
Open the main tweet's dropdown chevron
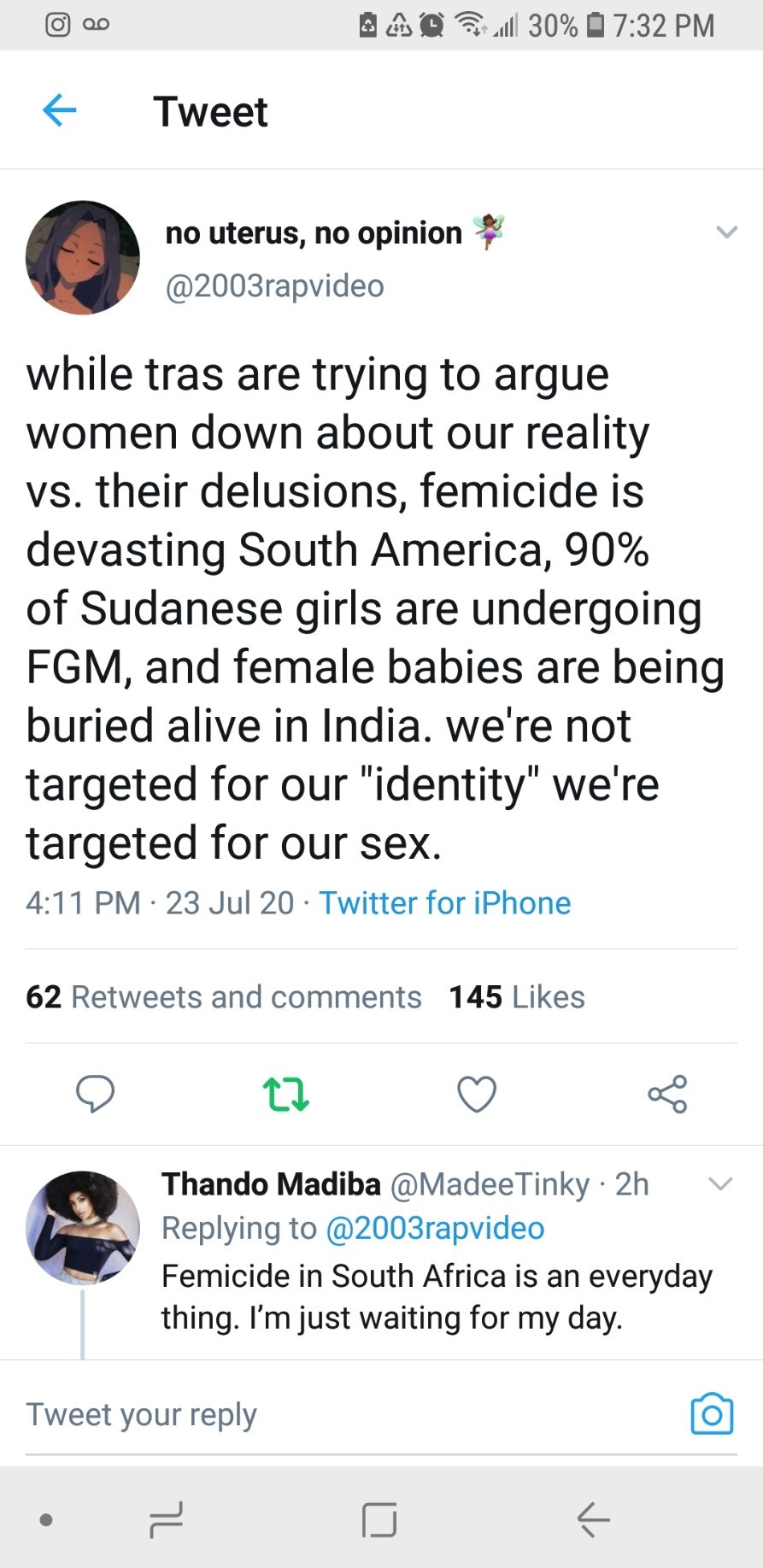(x=726, y=232)
